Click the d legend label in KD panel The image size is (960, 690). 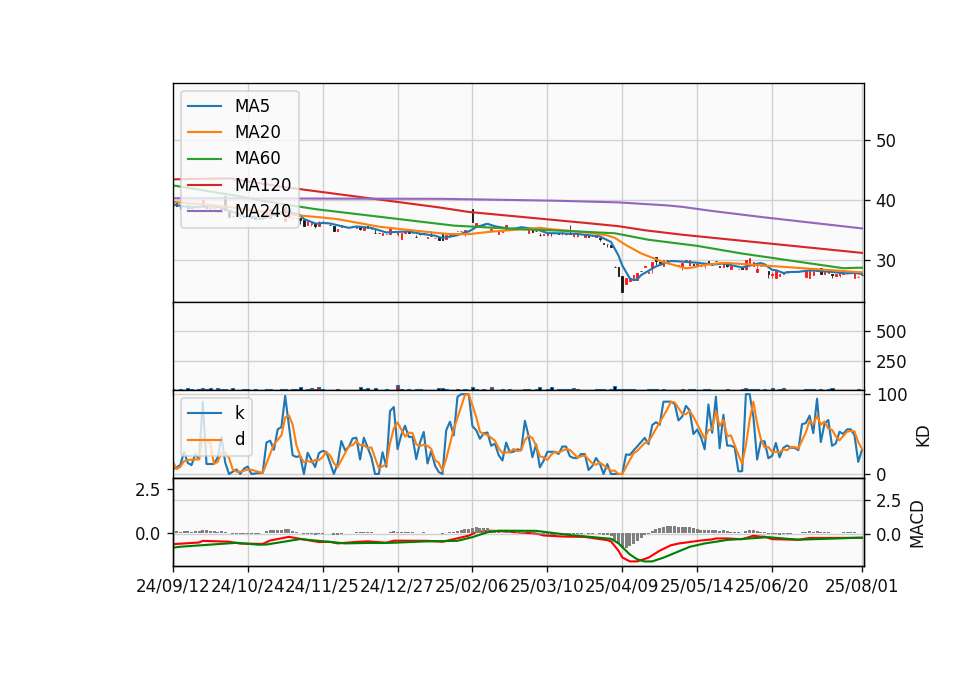point(240,439)
